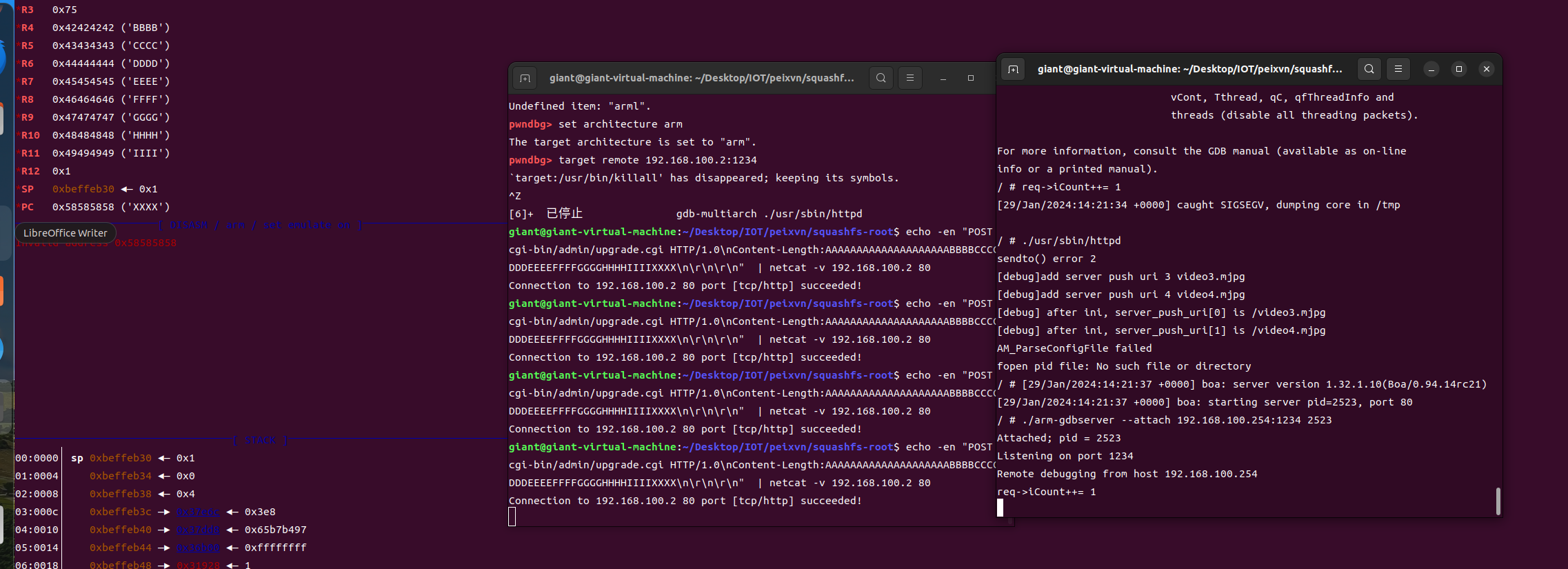Image resolution: width=1568 pixels, height=569 pixels.
Task: Click the underlined pointer in stack row 03:000c
Action: pyautogui.click(x=198, y=512)
